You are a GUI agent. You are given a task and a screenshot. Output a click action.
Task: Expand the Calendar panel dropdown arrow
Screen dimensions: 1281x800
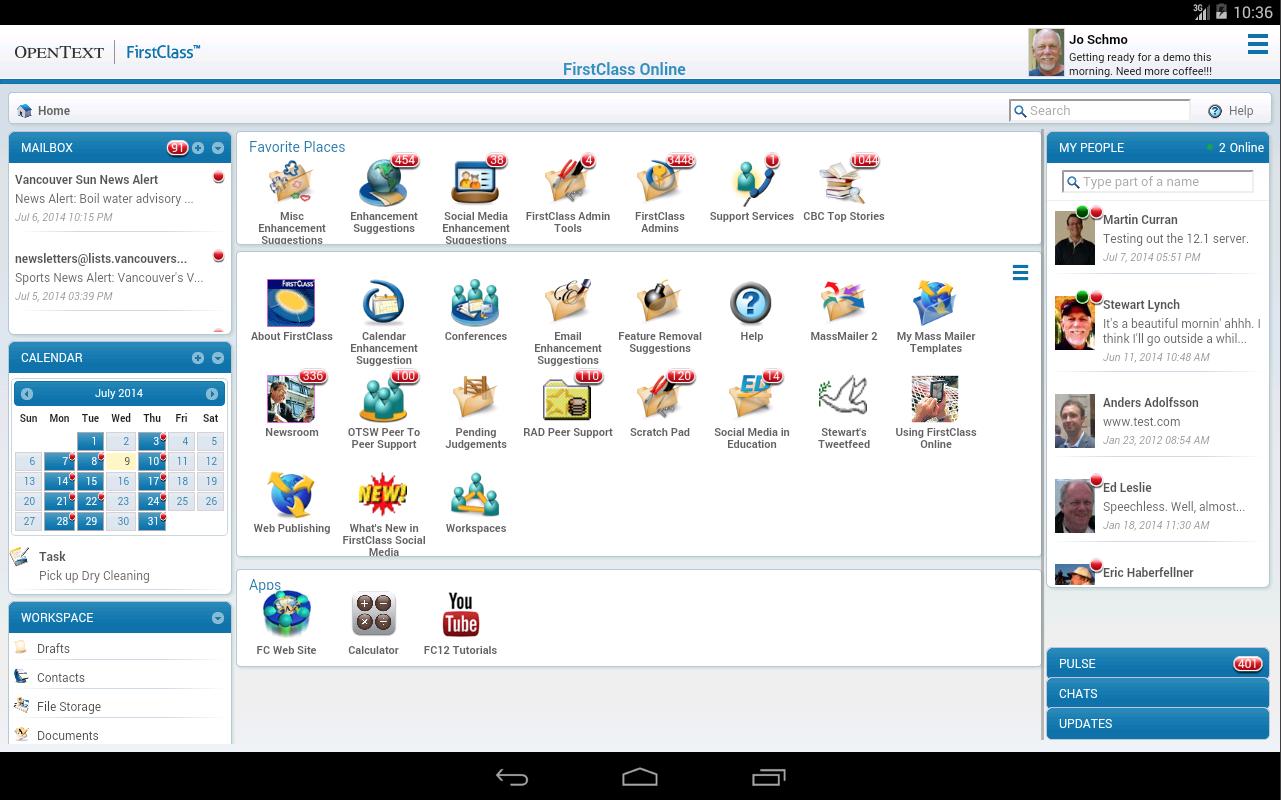(x=218, y=358)
